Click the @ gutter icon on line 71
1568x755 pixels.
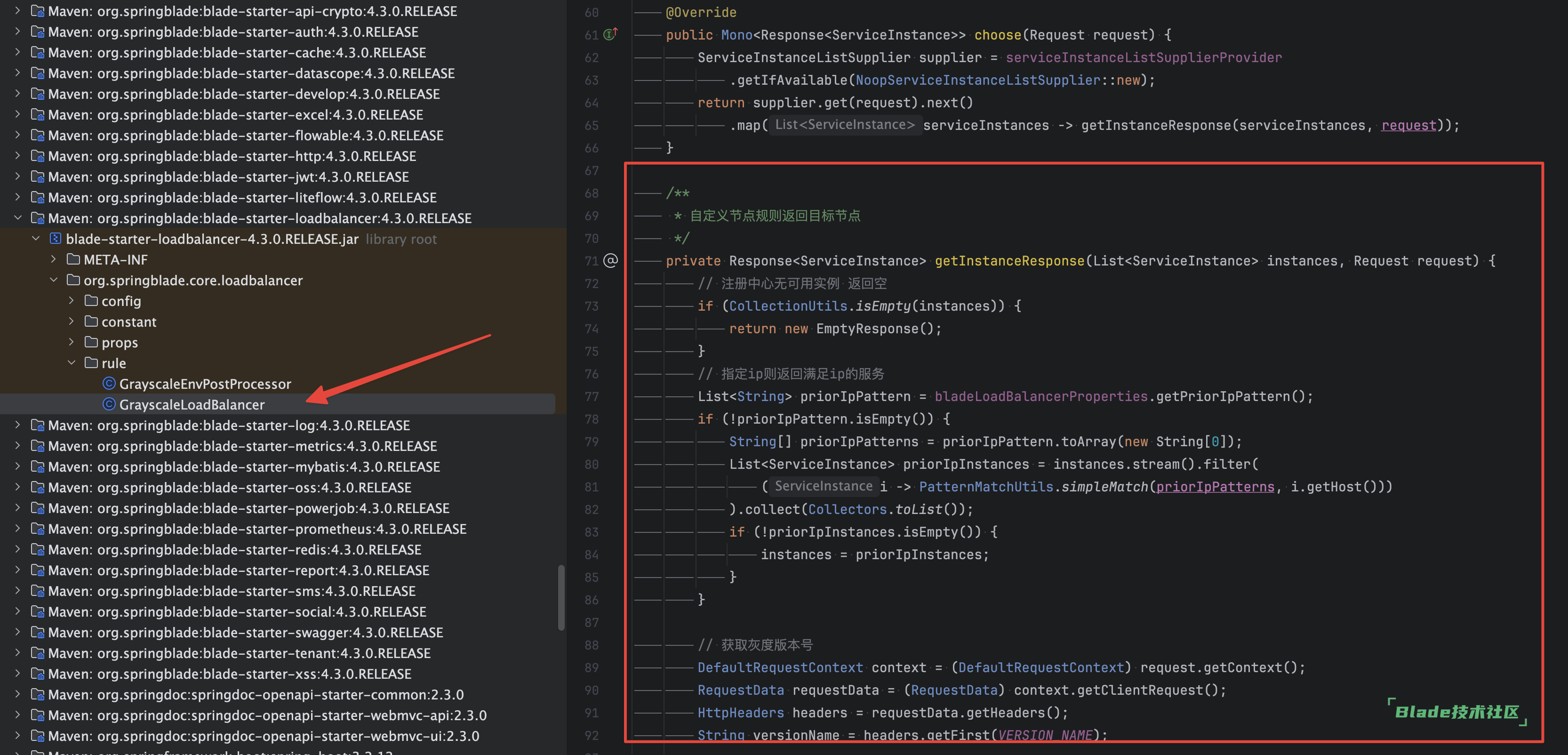(x=610, y=261)
